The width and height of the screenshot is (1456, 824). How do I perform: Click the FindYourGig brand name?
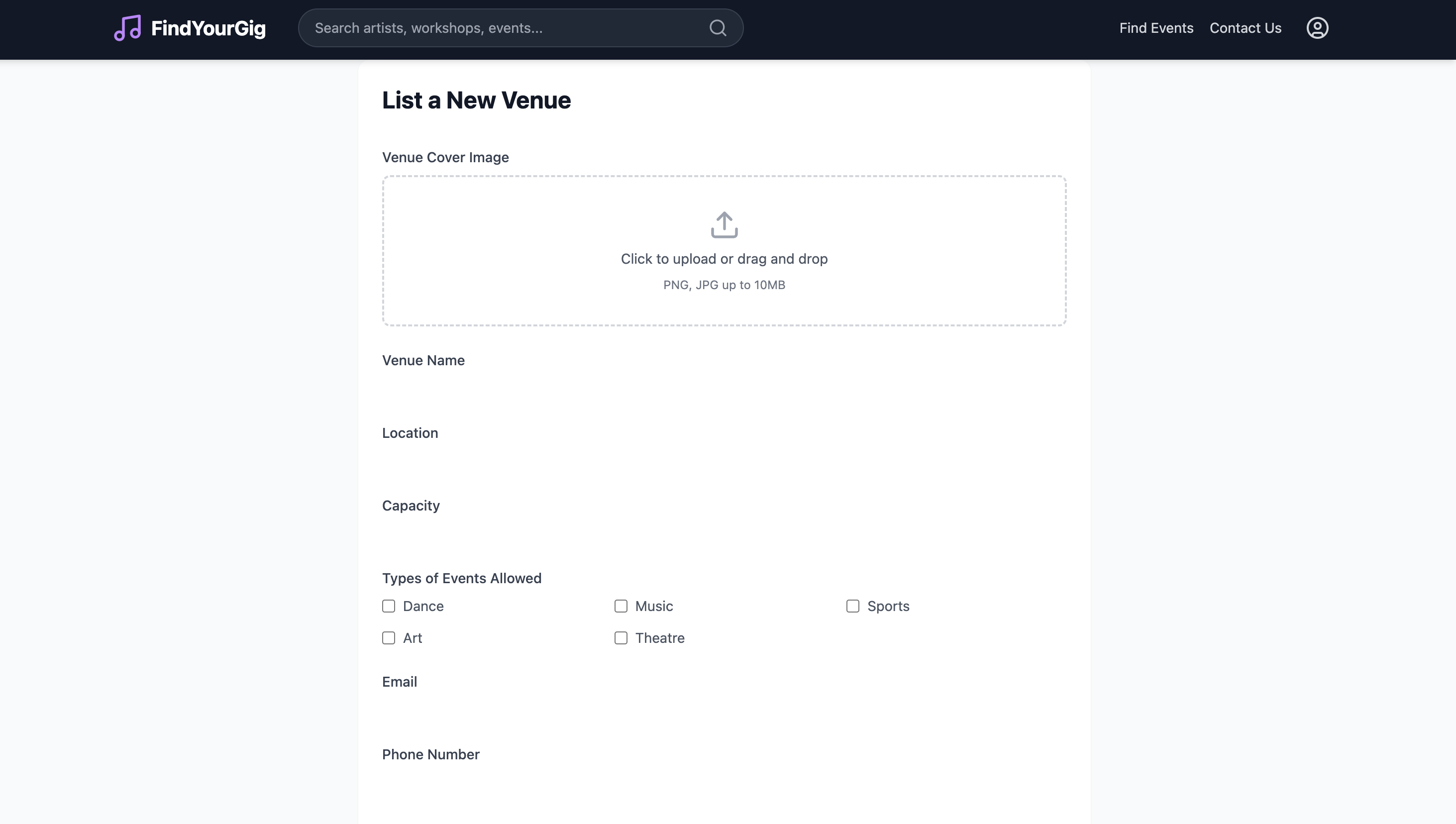click(208, 28)
